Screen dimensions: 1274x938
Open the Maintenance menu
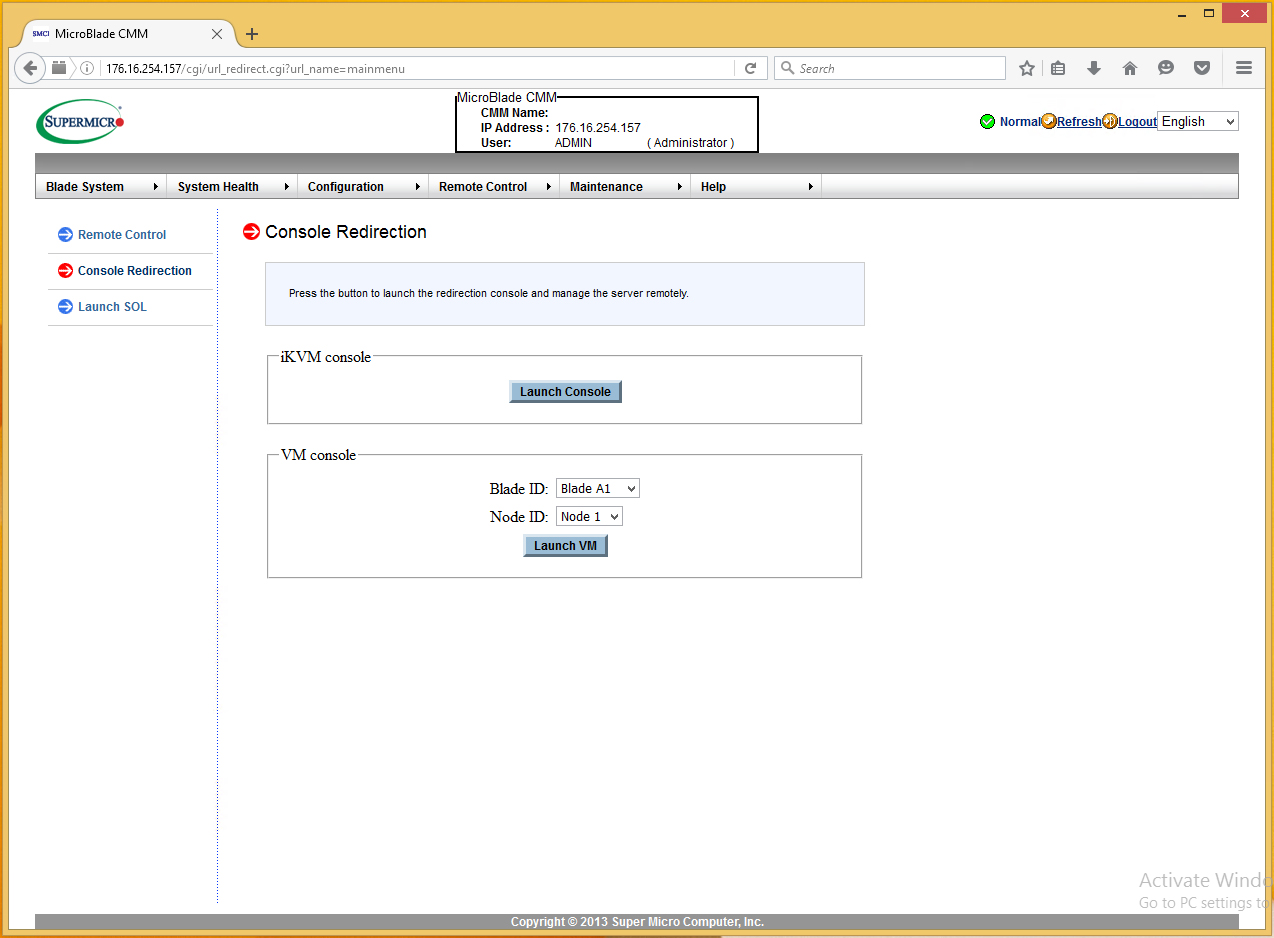[x=625, y=187]
